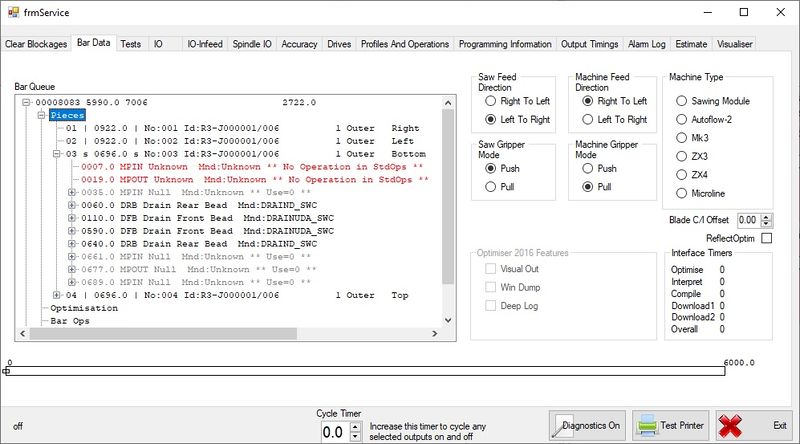Image resolution: width=800 pixels, height=444 pixels.
Task: Open the Clear Blockages tab
Action: (36, 44)
